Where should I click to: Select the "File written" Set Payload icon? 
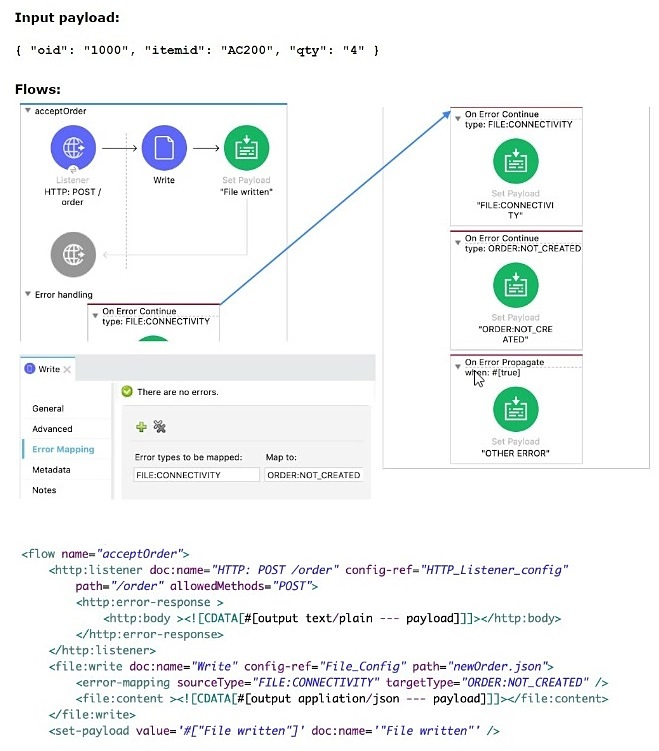pos(246,148)
